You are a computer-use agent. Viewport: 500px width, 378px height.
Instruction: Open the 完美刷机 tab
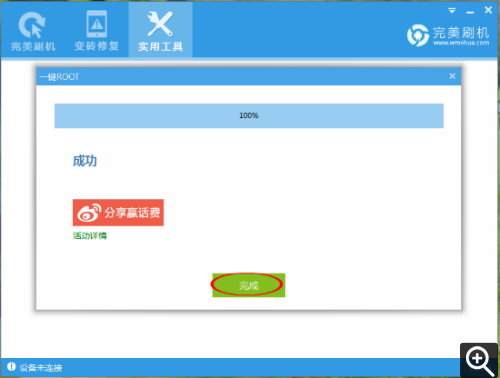click(33, 31)
